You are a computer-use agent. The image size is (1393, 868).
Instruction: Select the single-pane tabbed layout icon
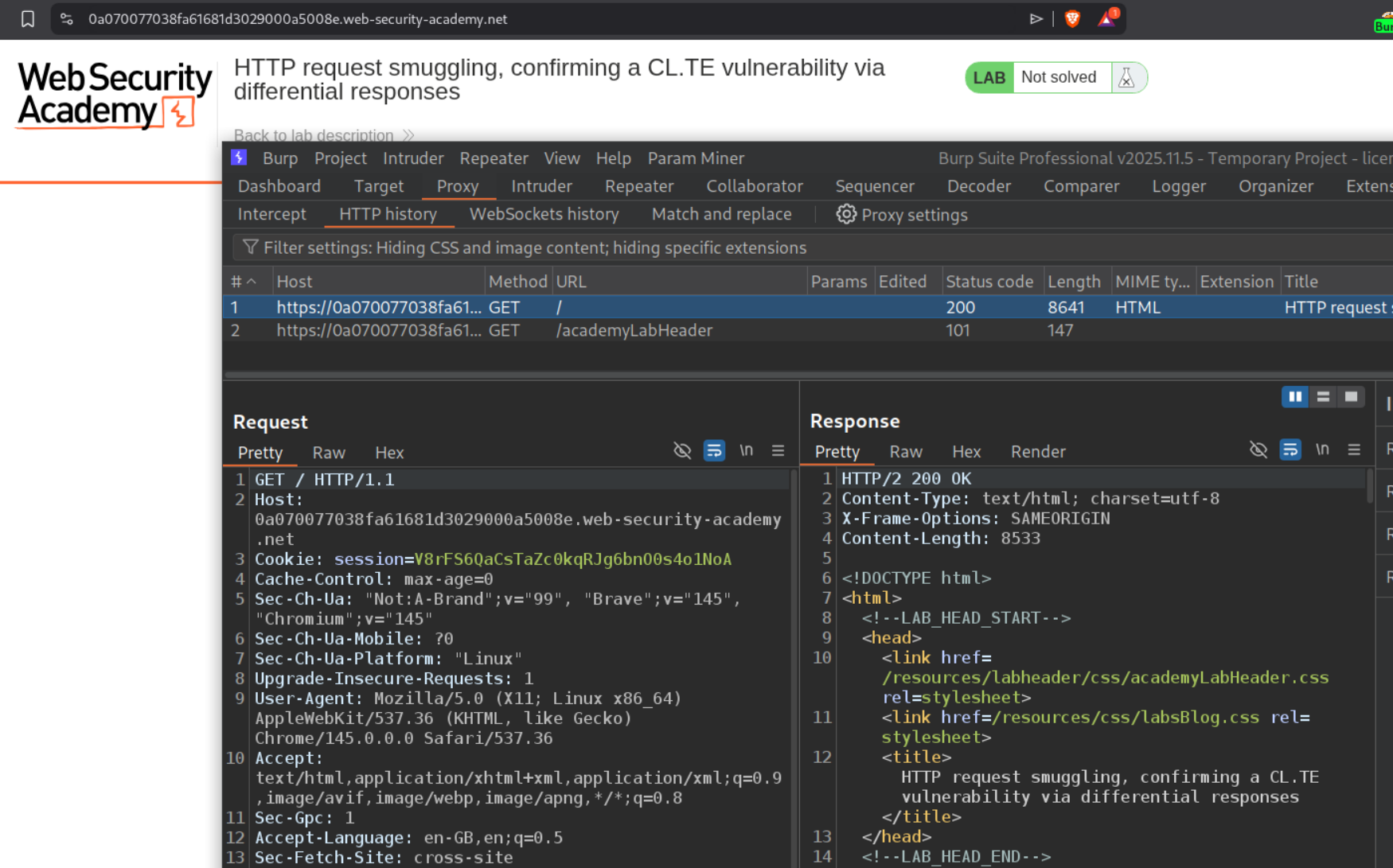[1351, 397]
